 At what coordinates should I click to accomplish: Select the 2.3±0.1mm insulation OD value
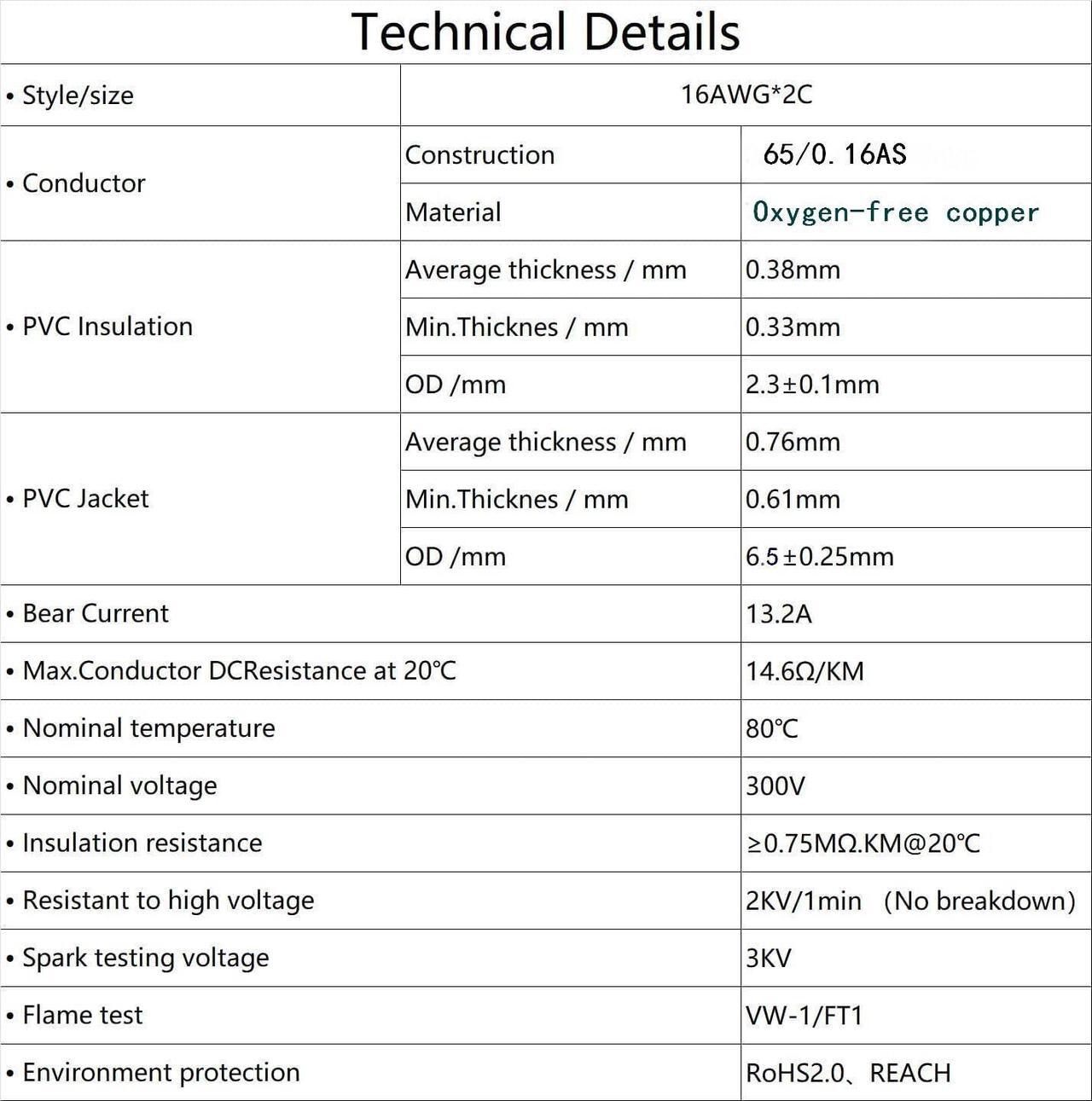(812, 385)
